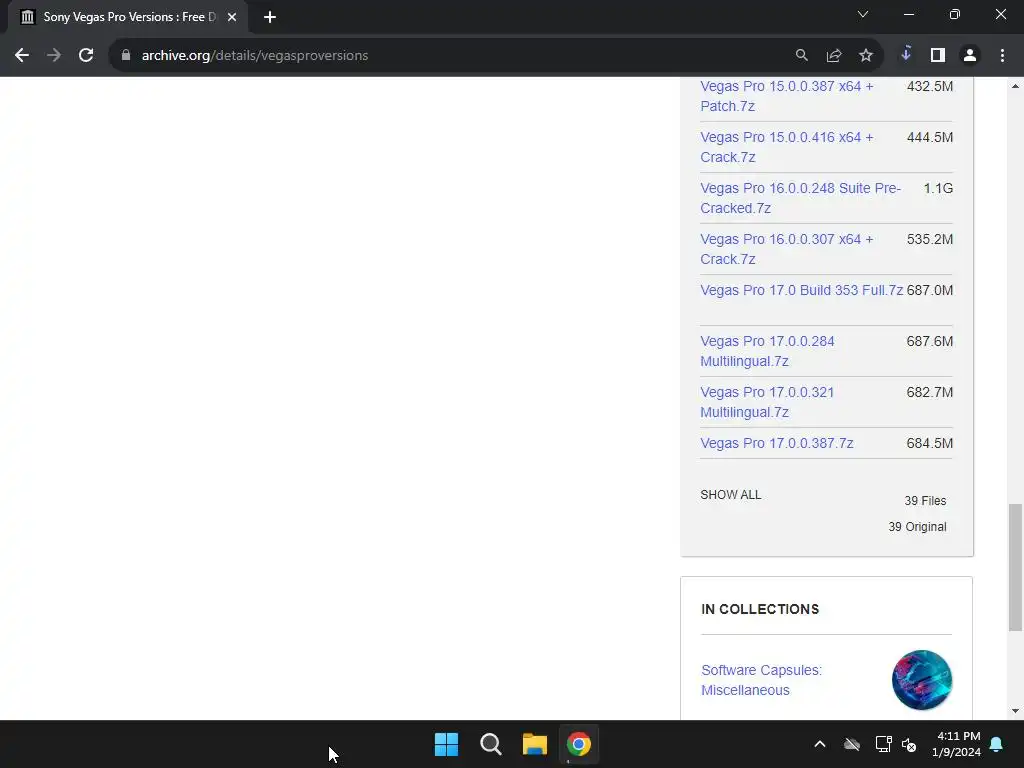Viewport: 1024px width, 768px height.
Task: Click SHOW ALL files
Action: [731, 494]
